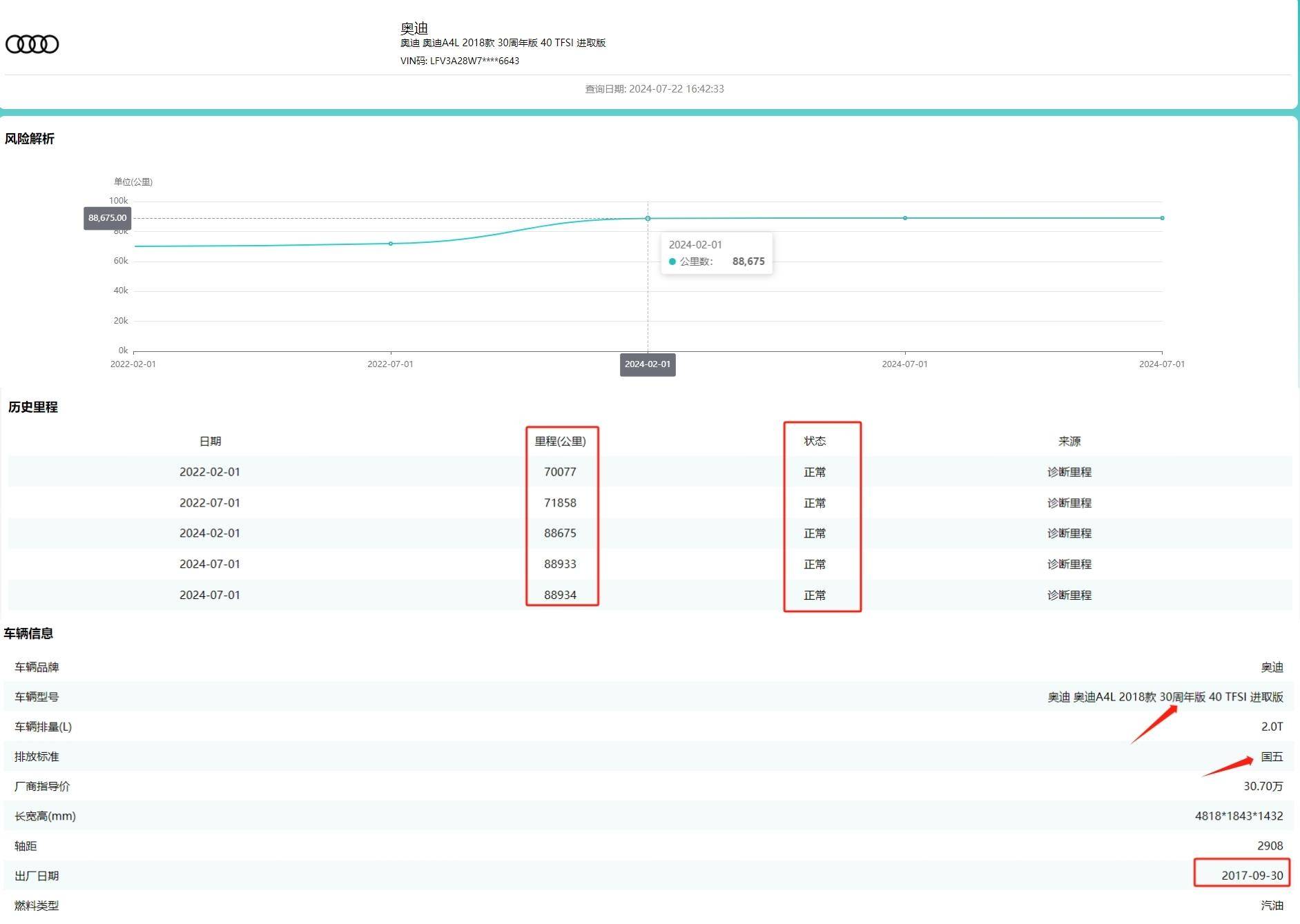The image size is (1300, 924).
Task: Click the last chart data point at right end
Action: [1163, 218]
